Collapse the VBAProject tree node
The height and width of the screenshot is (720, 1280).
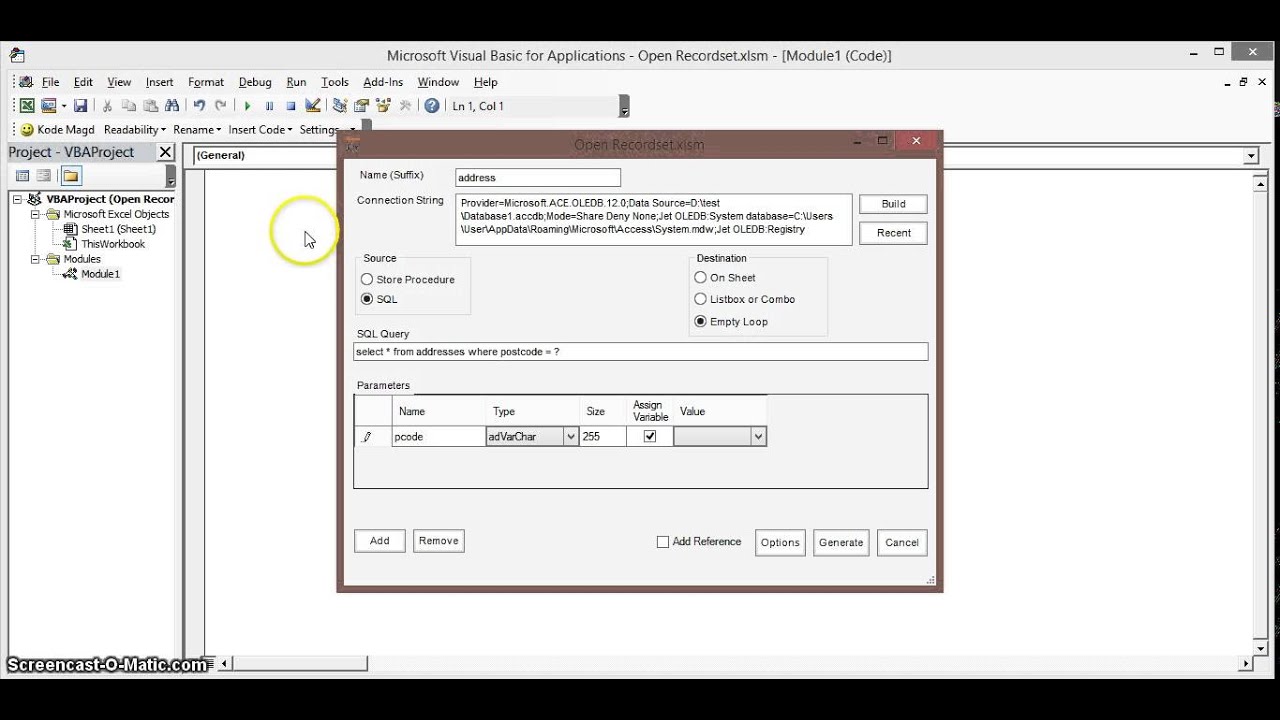(x=18, y=199)
